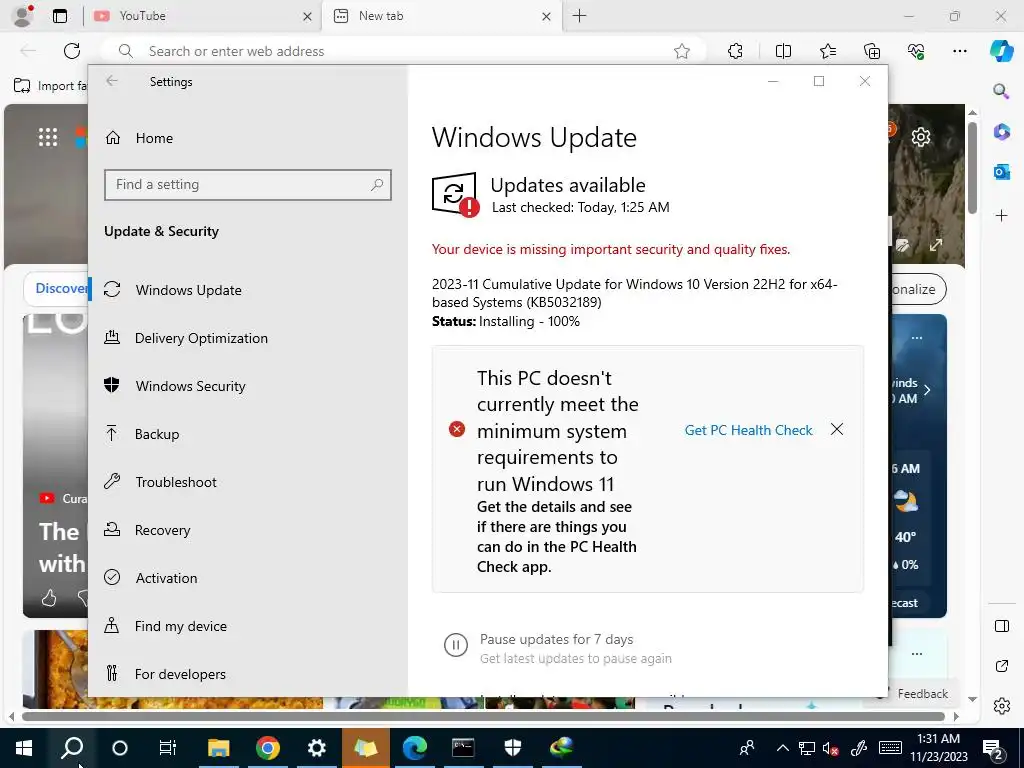
Task: Open new tab page settings gear
Action: pyautogui.click(x=921, y=136)
